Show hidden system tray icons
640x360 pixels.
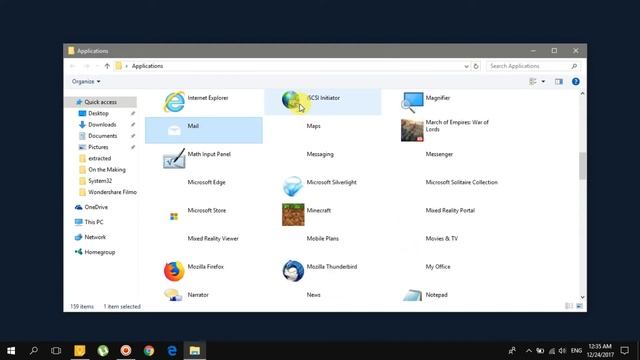coord(529,351)
